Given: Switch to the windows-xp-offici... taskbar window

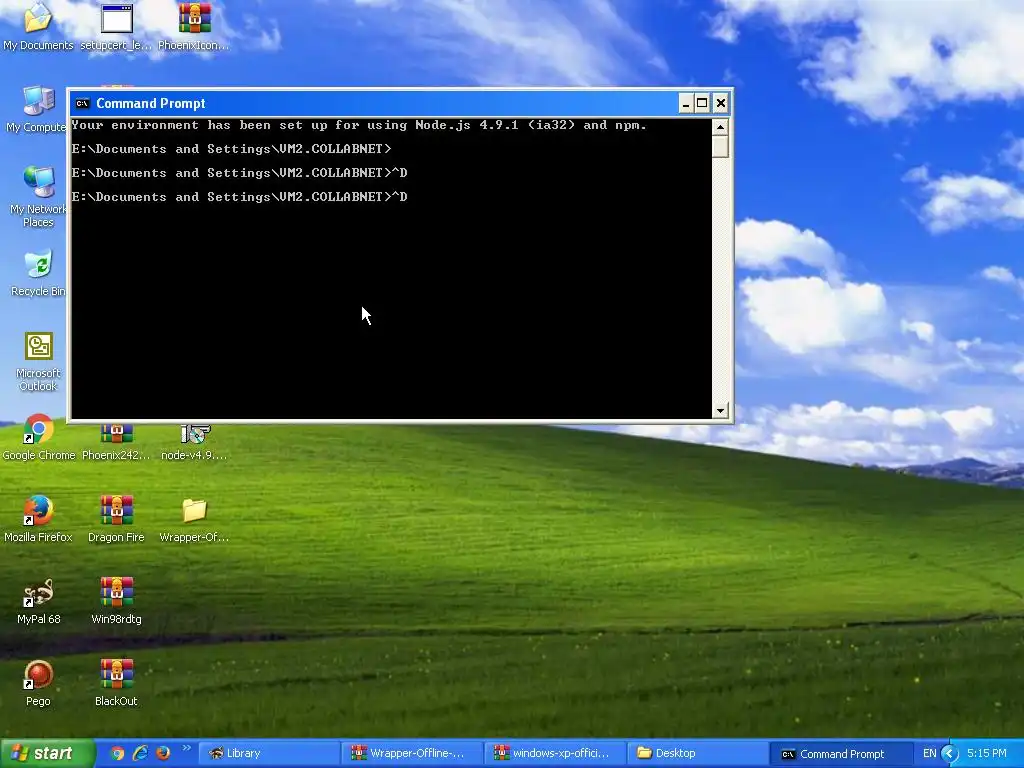Looking at the screenshot, I should [555, 754].
